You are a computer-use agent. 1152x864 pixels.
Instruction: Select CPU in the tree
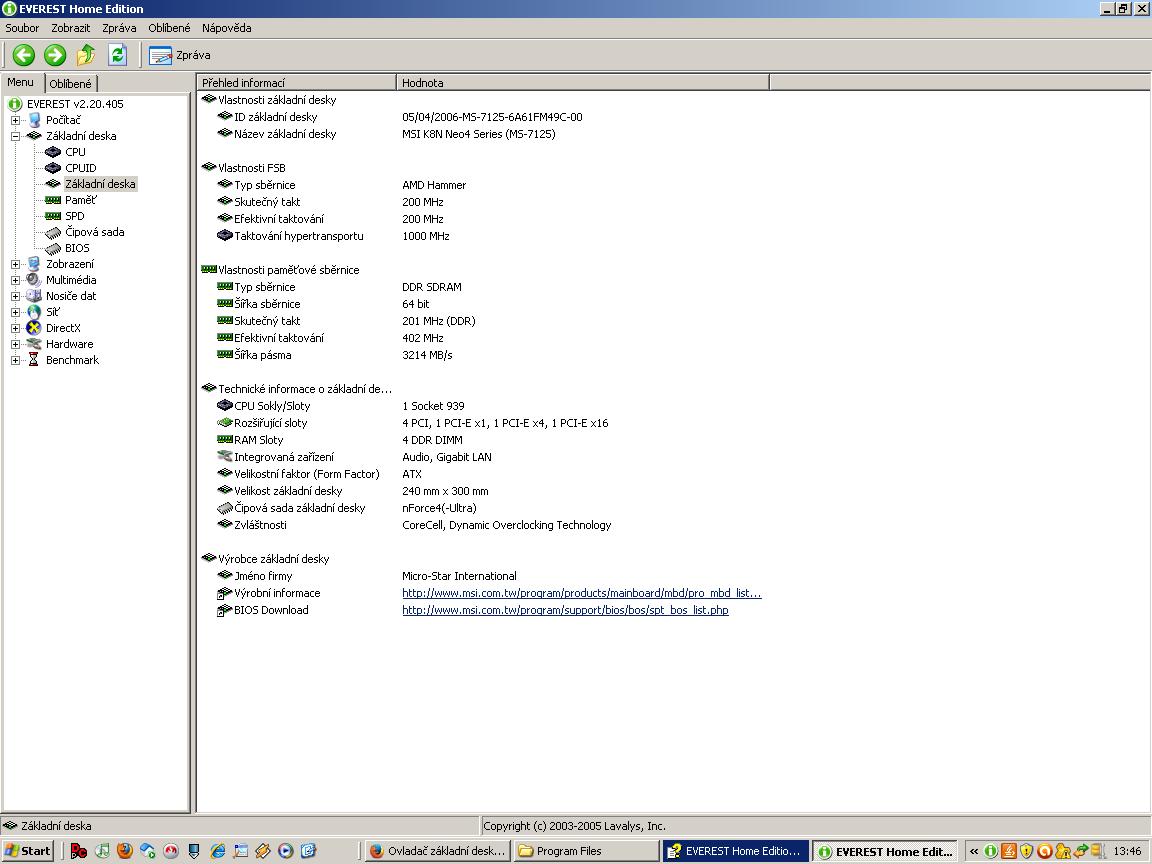(75, 152)
